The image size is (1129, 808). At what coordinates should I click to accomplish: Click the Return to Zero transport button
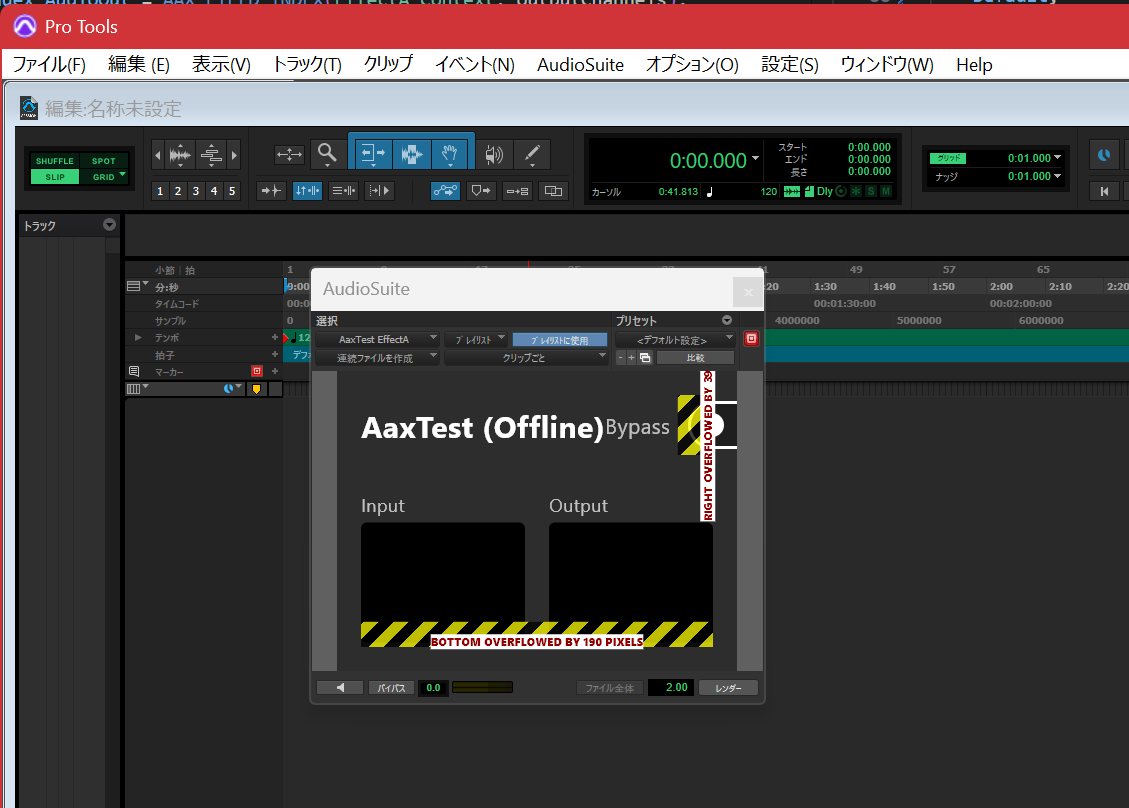1104,191
